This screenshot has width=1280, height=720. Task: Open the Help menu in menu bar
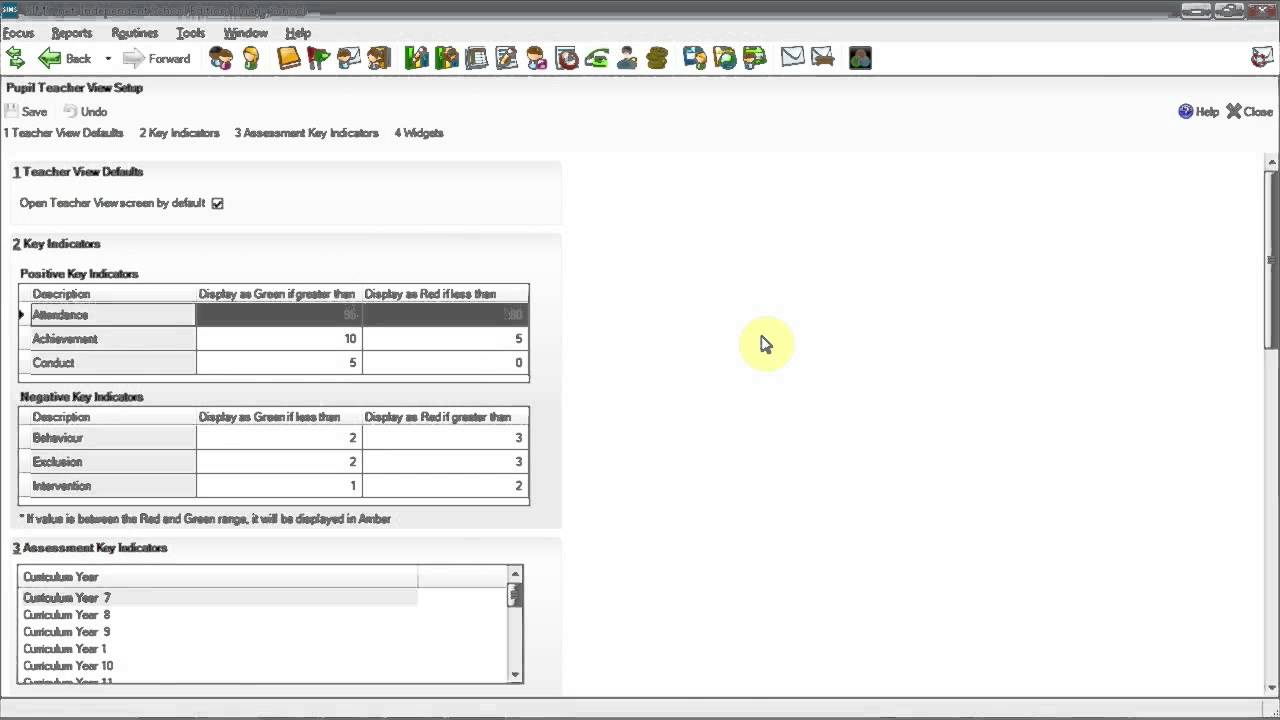tap(298, 33)
